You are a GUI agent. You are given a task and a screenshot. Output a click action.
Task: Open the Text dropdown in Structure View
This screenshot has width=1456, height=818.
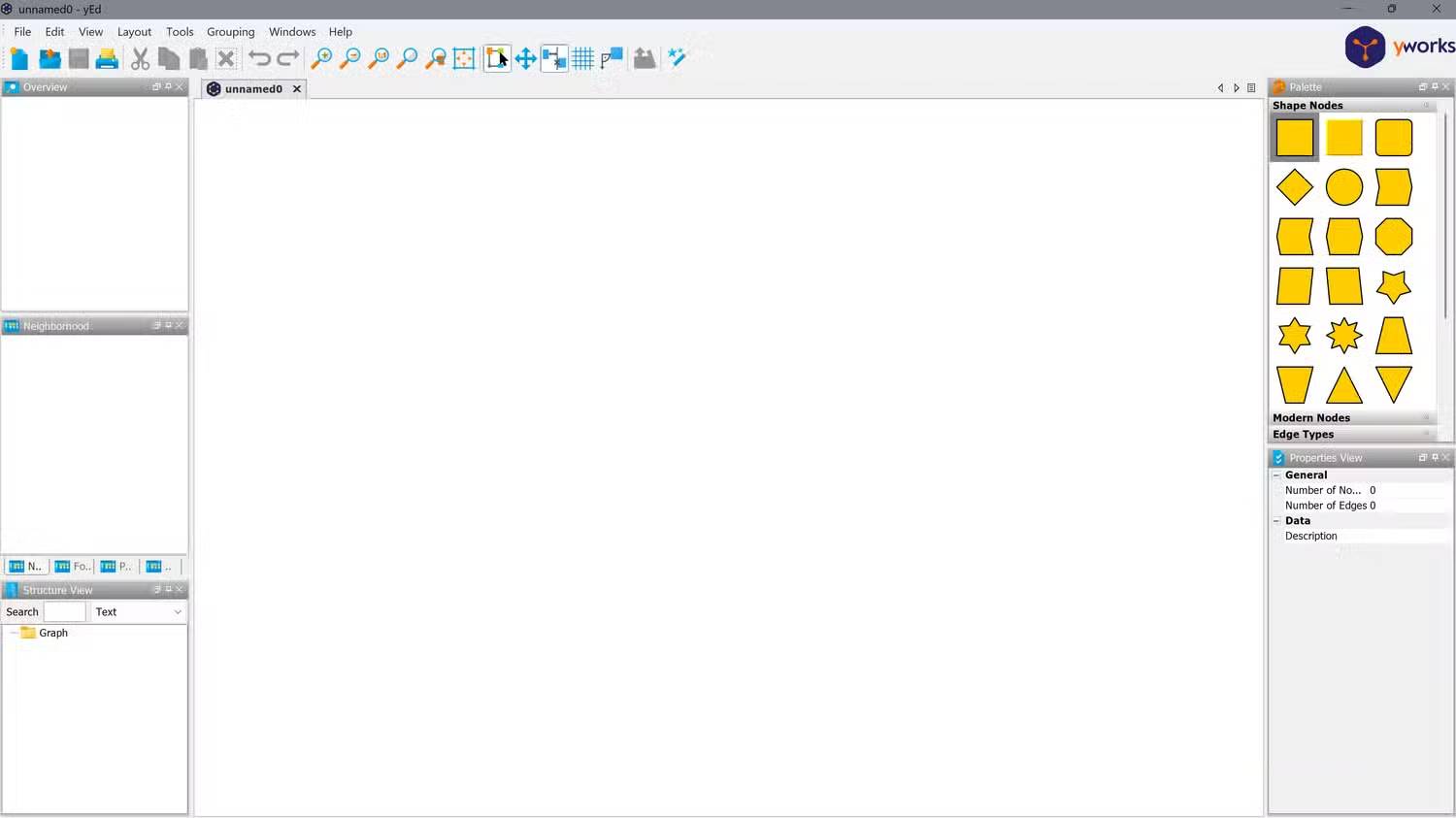point(139,612)
